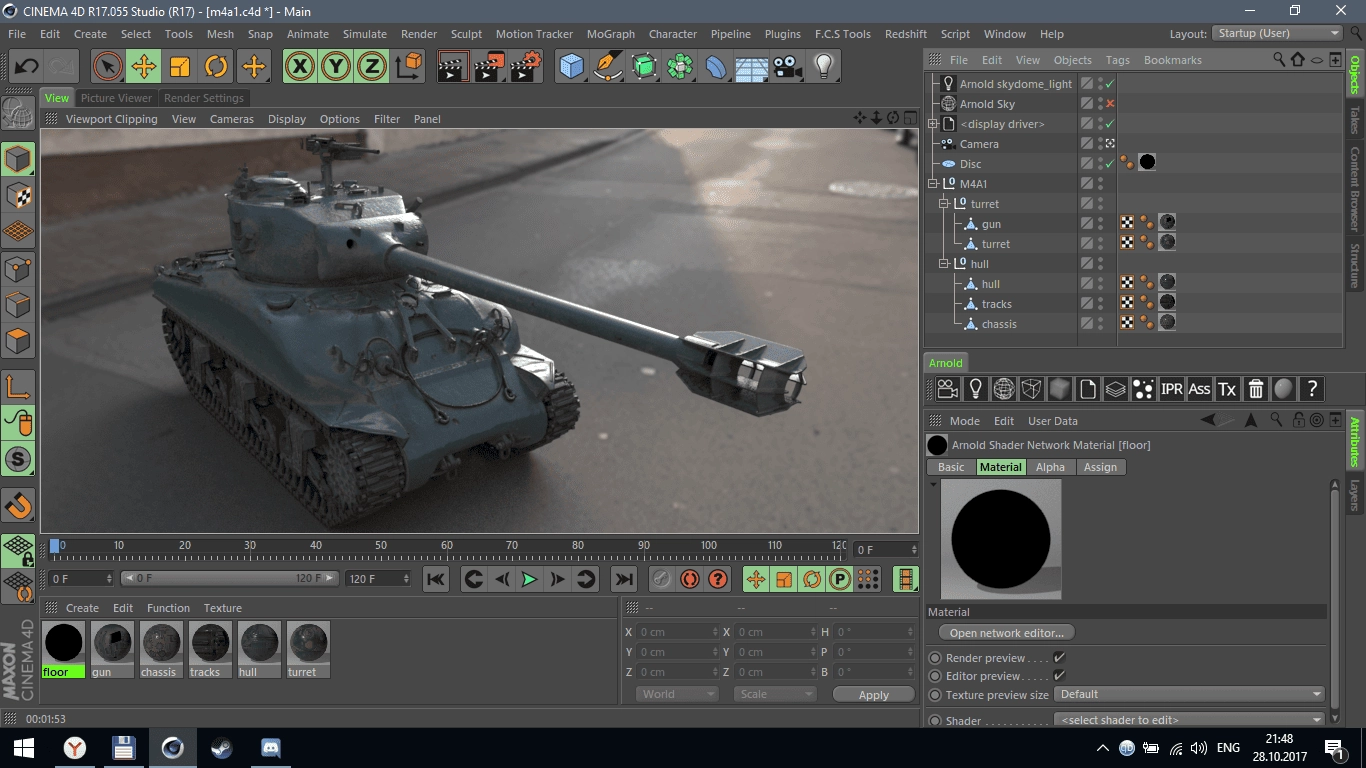The image size is (1366, 768).
Task: Toggle Render preview checkbox
Action: tap(1059, 658)
